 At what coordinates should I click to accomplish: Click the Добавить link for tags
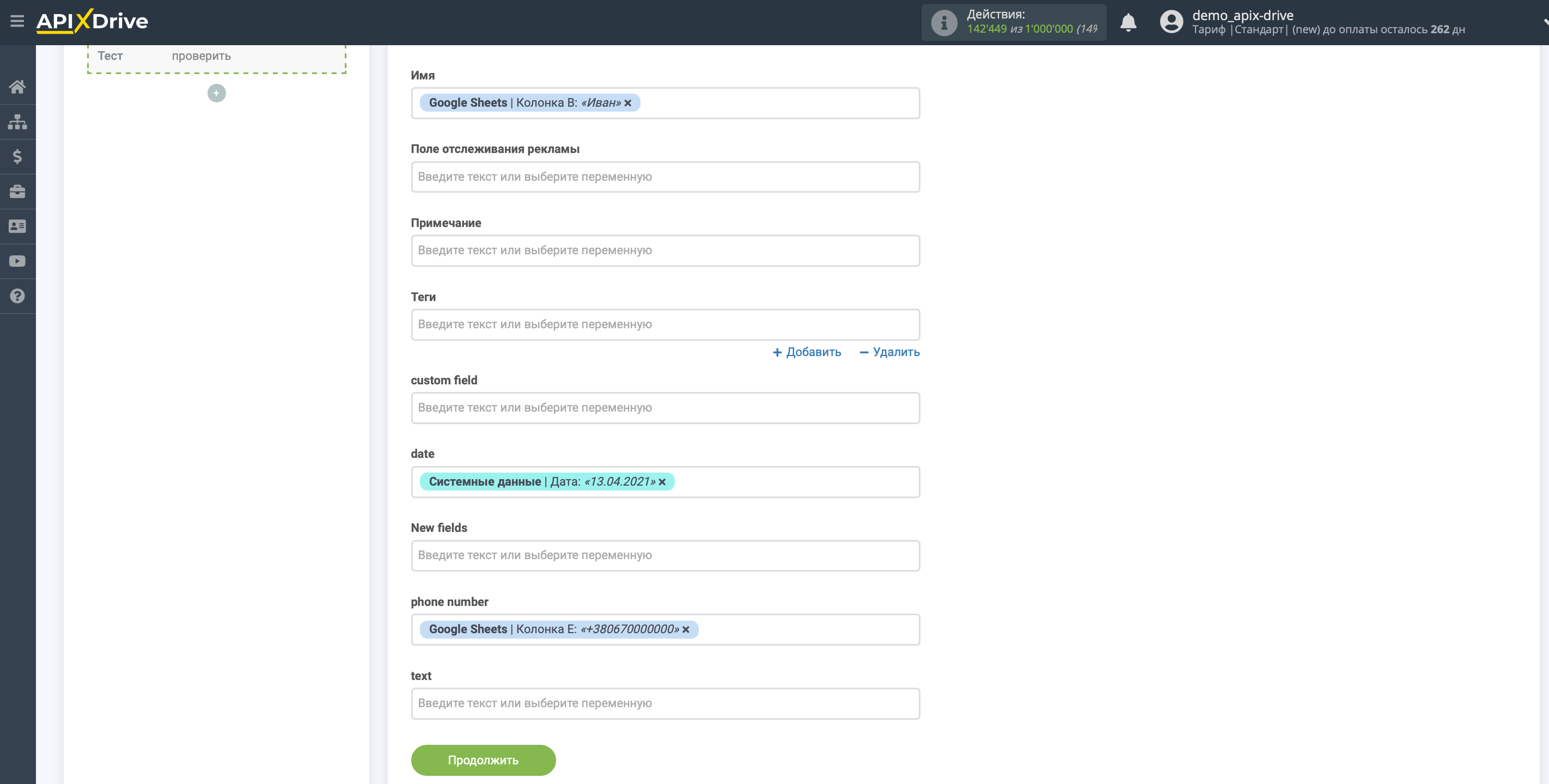point(807,352)
